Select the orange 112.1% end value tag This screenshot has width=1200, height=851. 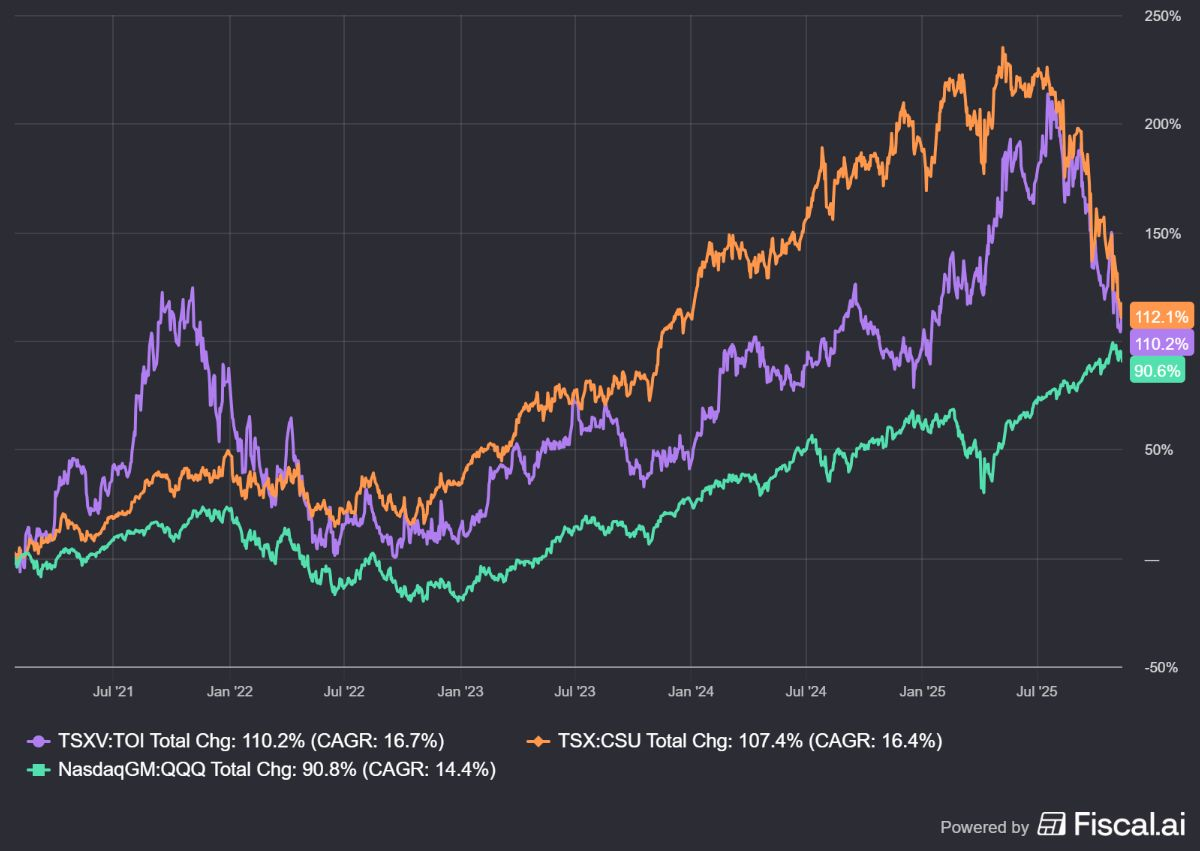pyautogui.click(x=1160, y=316)
